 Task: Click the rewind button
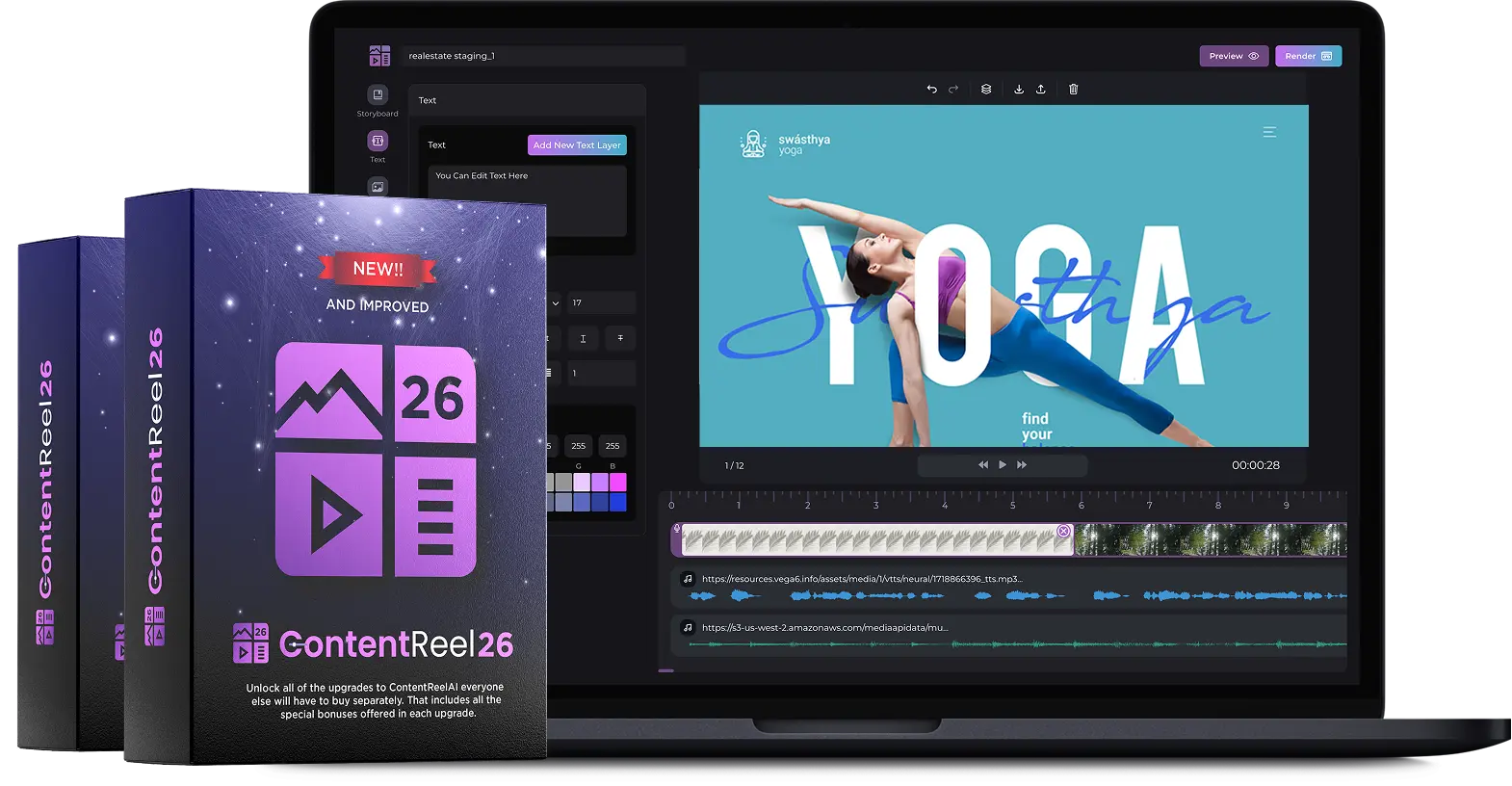(982, 465)
